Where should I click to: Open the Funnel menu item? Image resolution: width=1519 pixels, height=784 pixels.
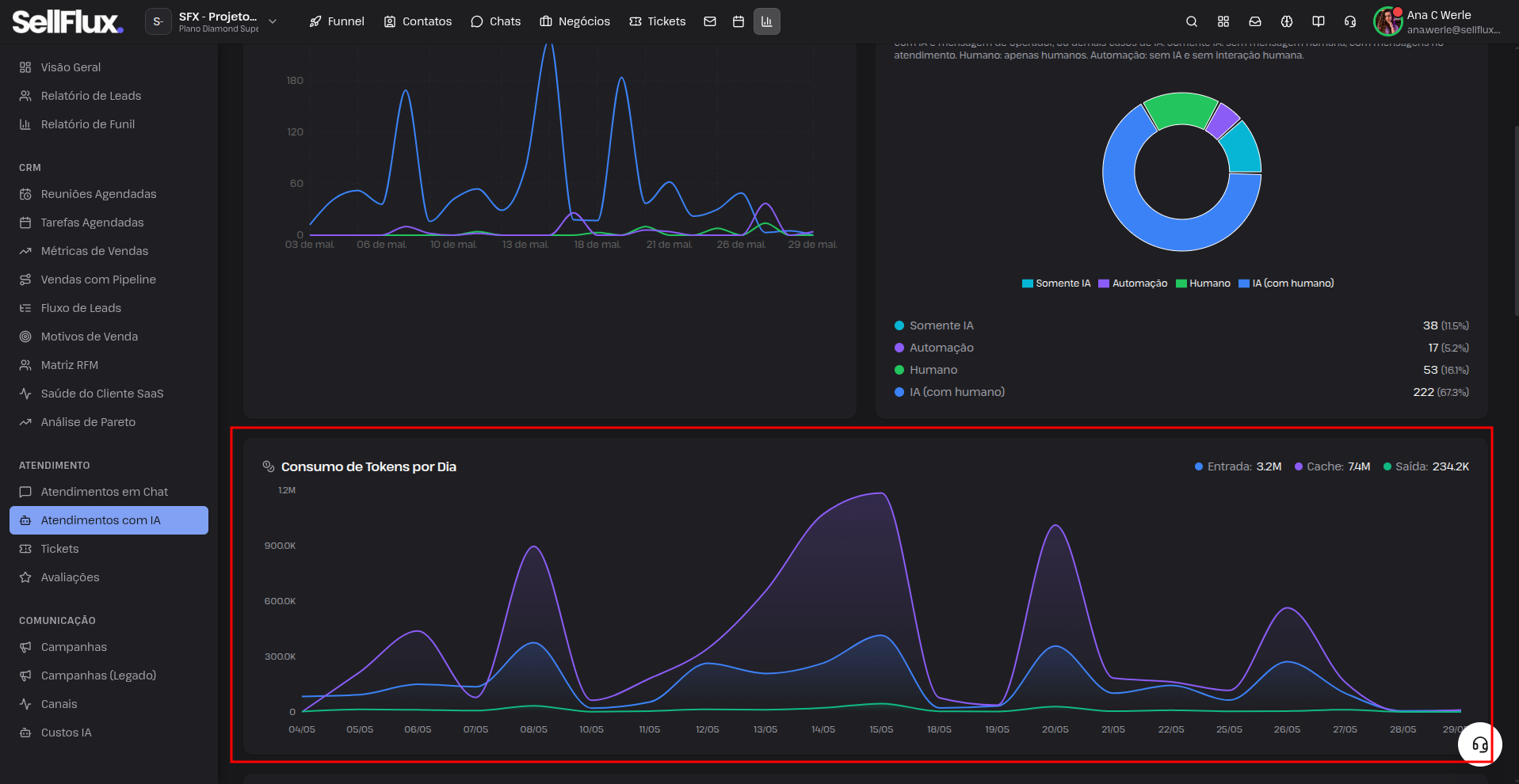pyautogui.click(x=337, y=21)
